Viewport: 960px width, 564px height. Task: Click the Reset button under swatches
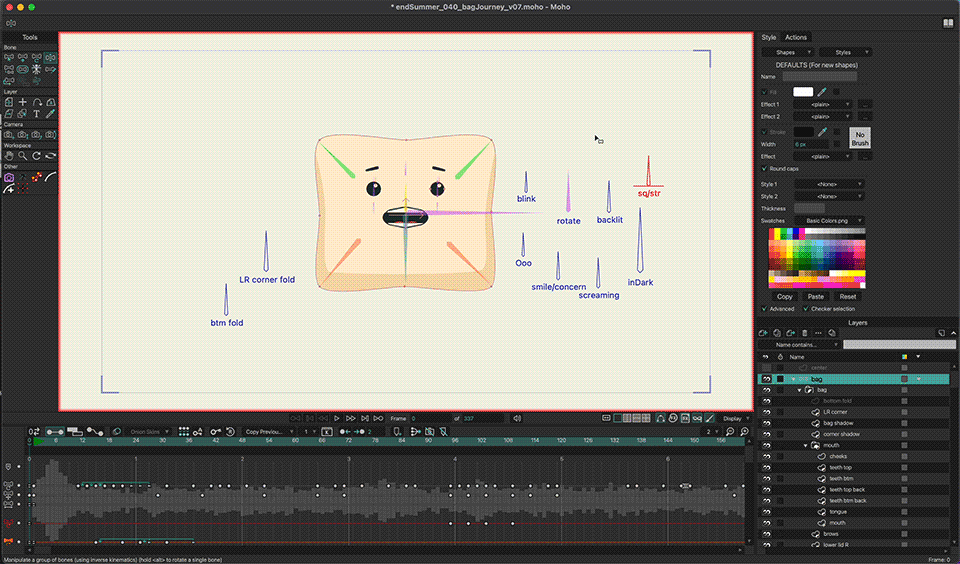pyautogui.click(x=848, y=297)
